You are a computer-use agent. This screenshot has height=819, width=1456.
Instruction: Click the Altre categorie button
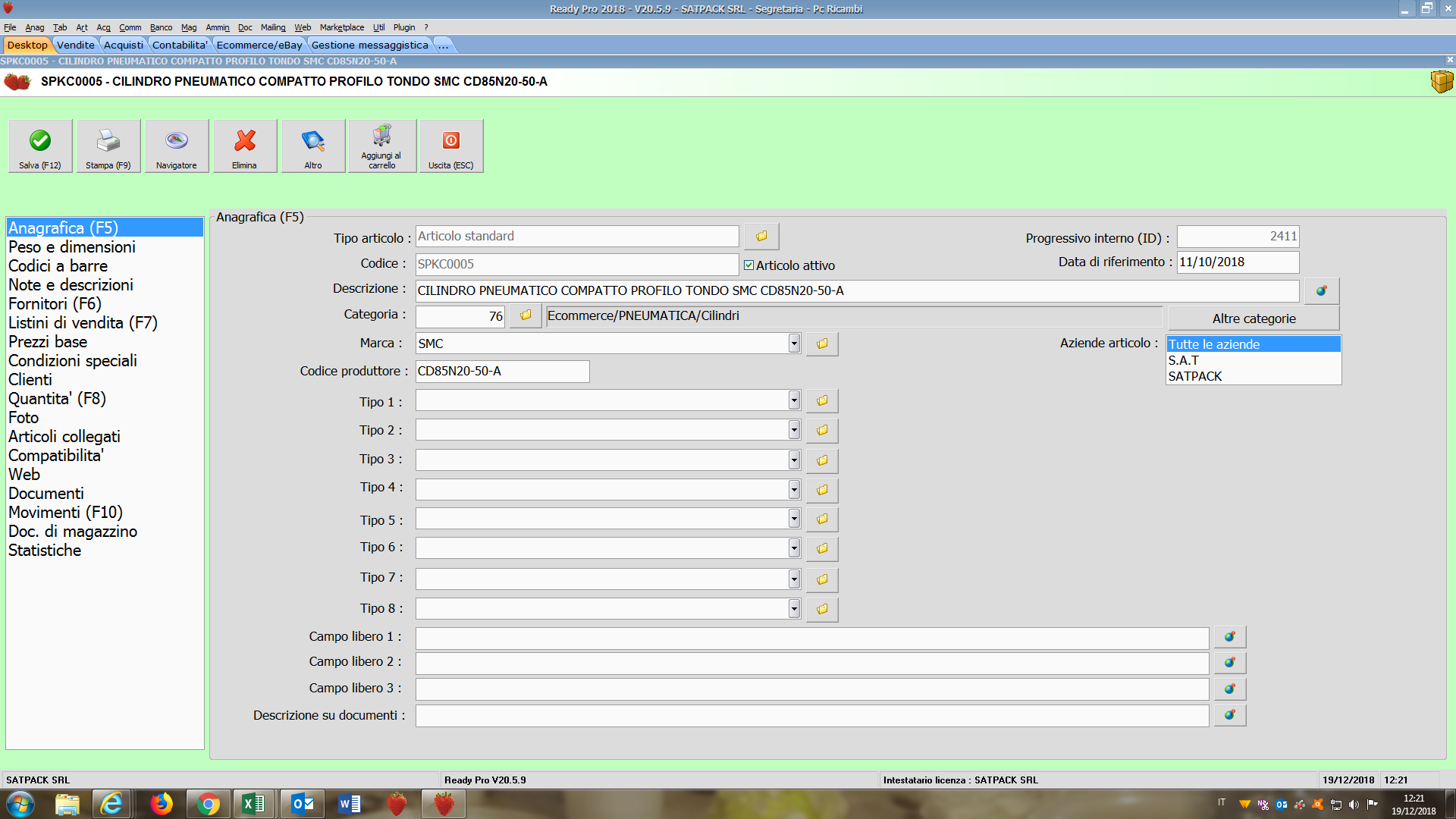click(1254, 318)
